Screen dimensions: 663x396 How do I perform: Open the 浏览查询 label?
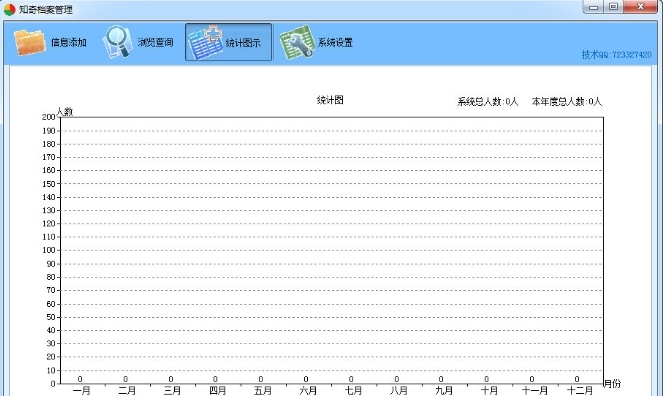pyautogui.click(x=155, y=42)
